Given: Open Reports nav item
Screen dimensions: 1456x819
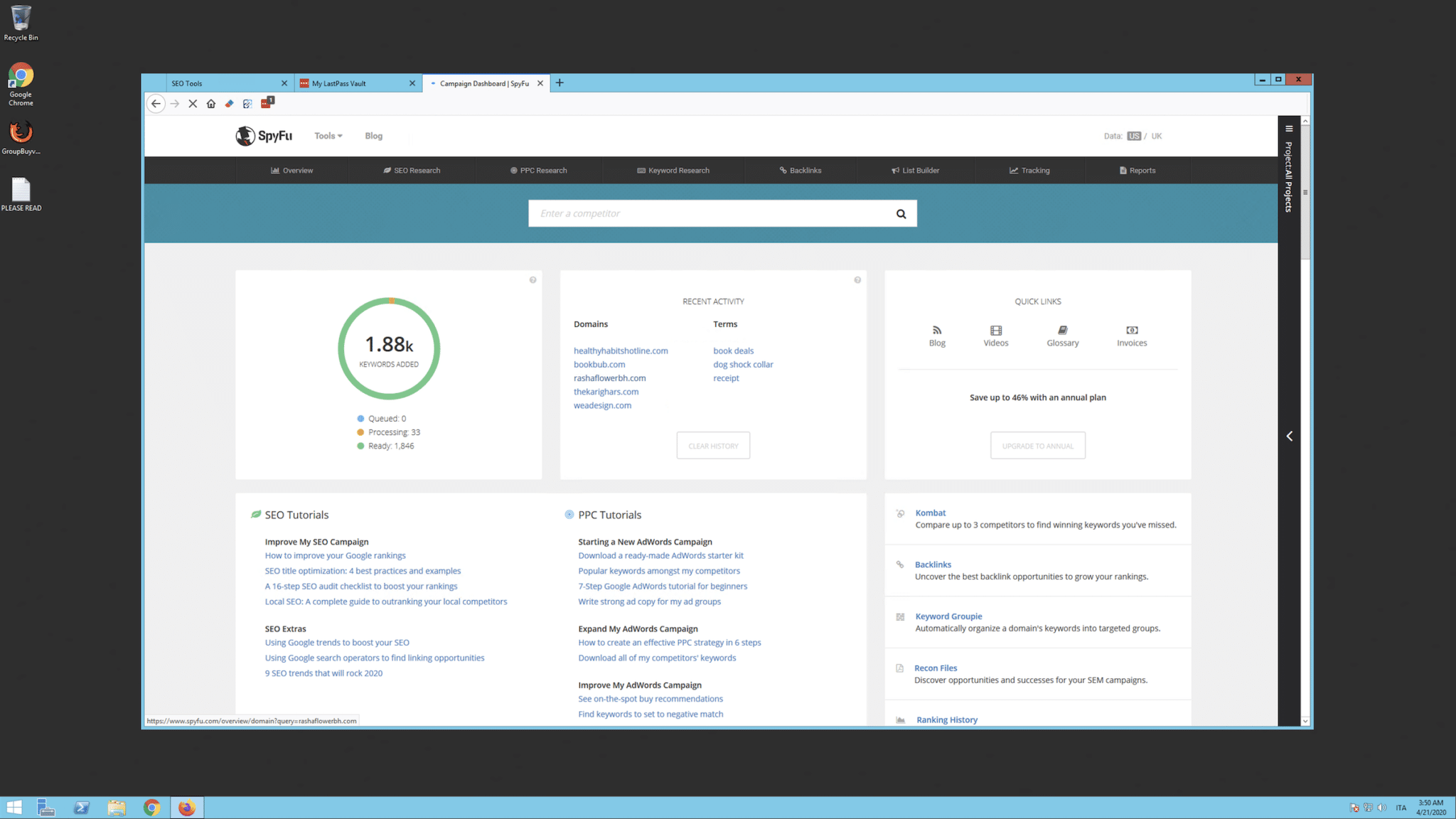Looking at the screenshot, I should click(1137, 171).
